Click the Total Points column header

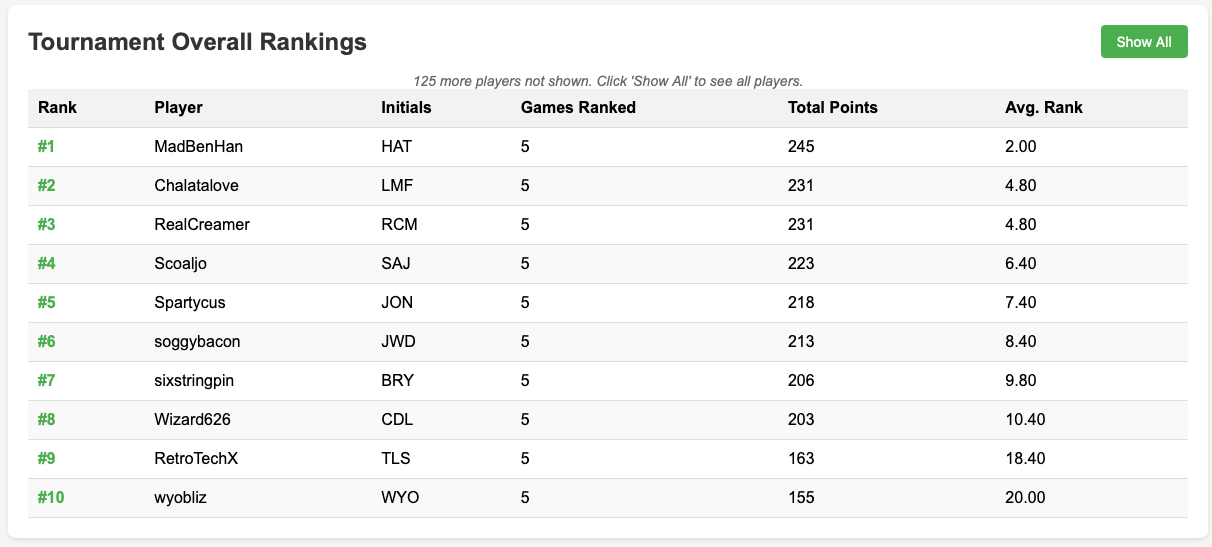833,108
